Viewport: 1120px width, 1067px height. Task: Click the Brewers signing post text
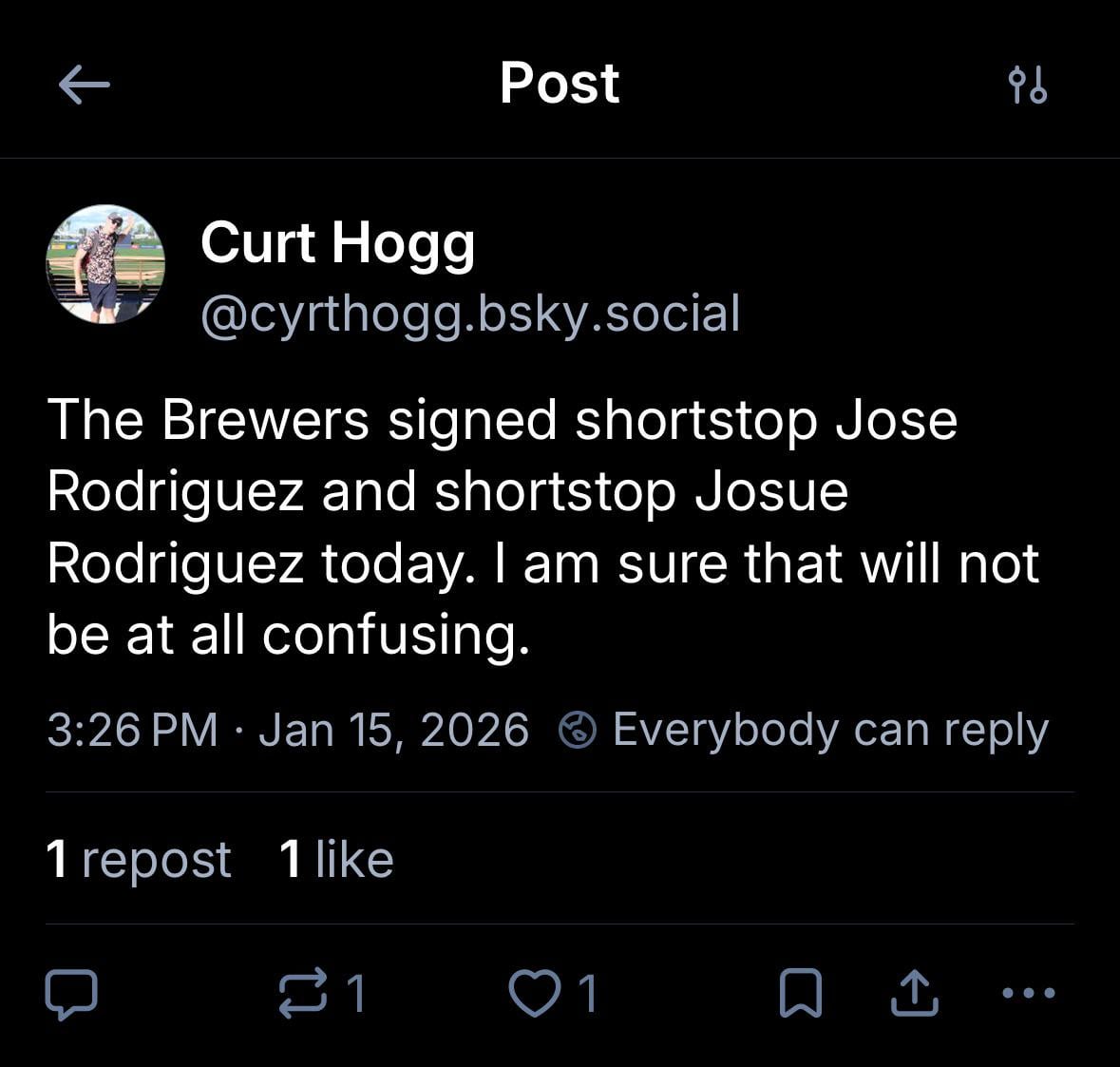coord(541,527)
